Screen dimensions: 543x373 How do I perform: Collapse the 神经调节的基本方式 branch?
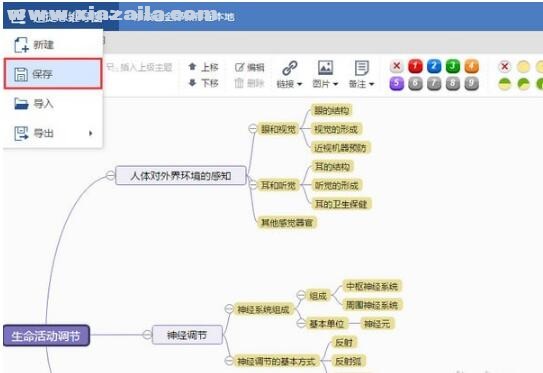(229, 361)
